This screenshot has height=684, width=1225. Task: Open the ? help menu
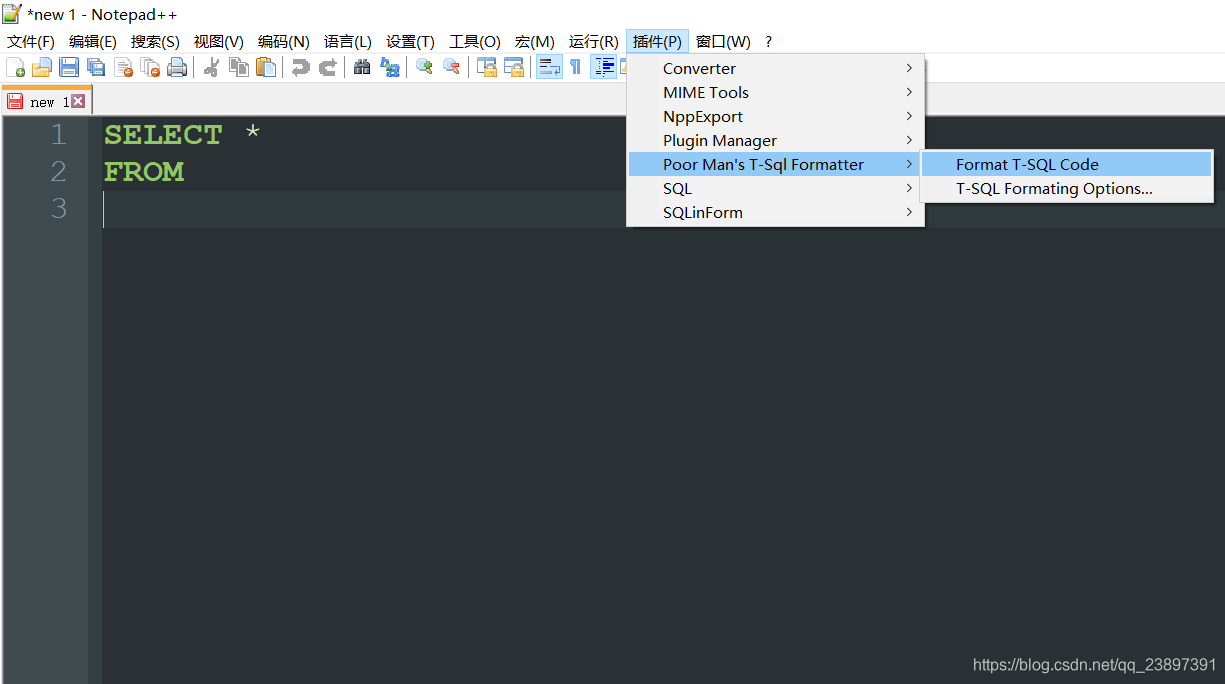click(x=768, y=42)
